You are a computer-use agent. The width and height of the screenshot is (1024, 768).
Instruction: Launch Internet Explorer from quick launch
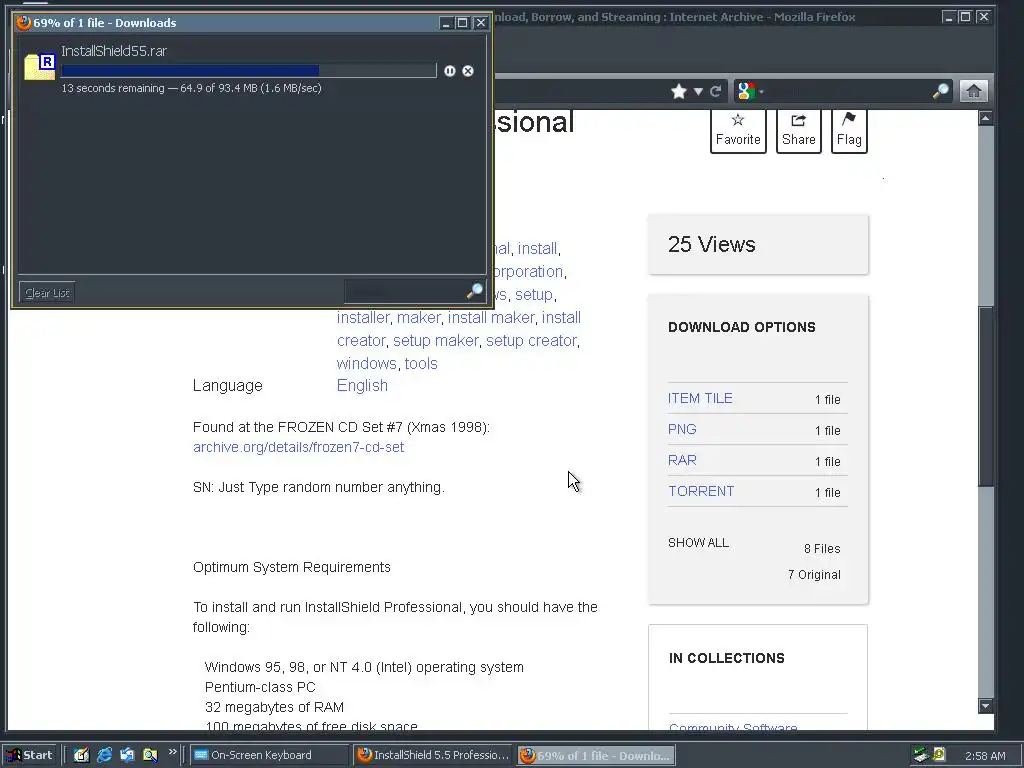(104, 755)
